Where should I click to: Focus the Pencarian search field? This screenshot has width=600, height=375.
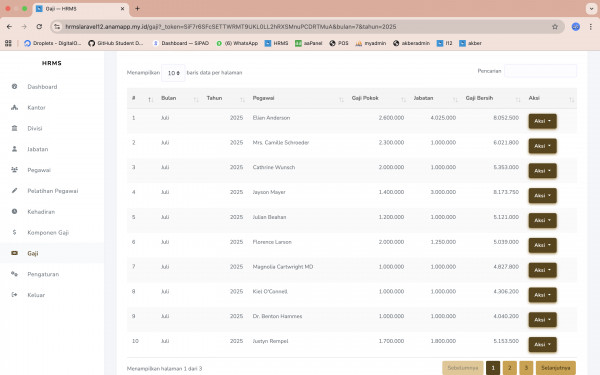[x=540, y=71]
